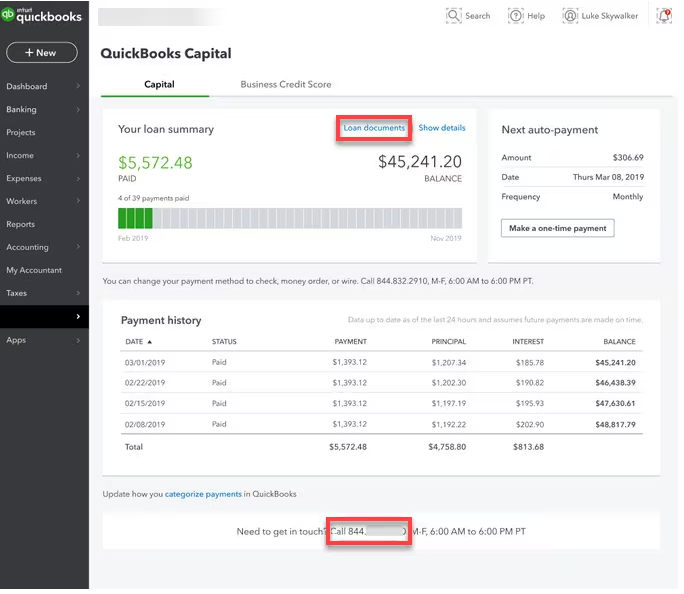Expand the Dashboard sidebar chevron

coord(78,87)
